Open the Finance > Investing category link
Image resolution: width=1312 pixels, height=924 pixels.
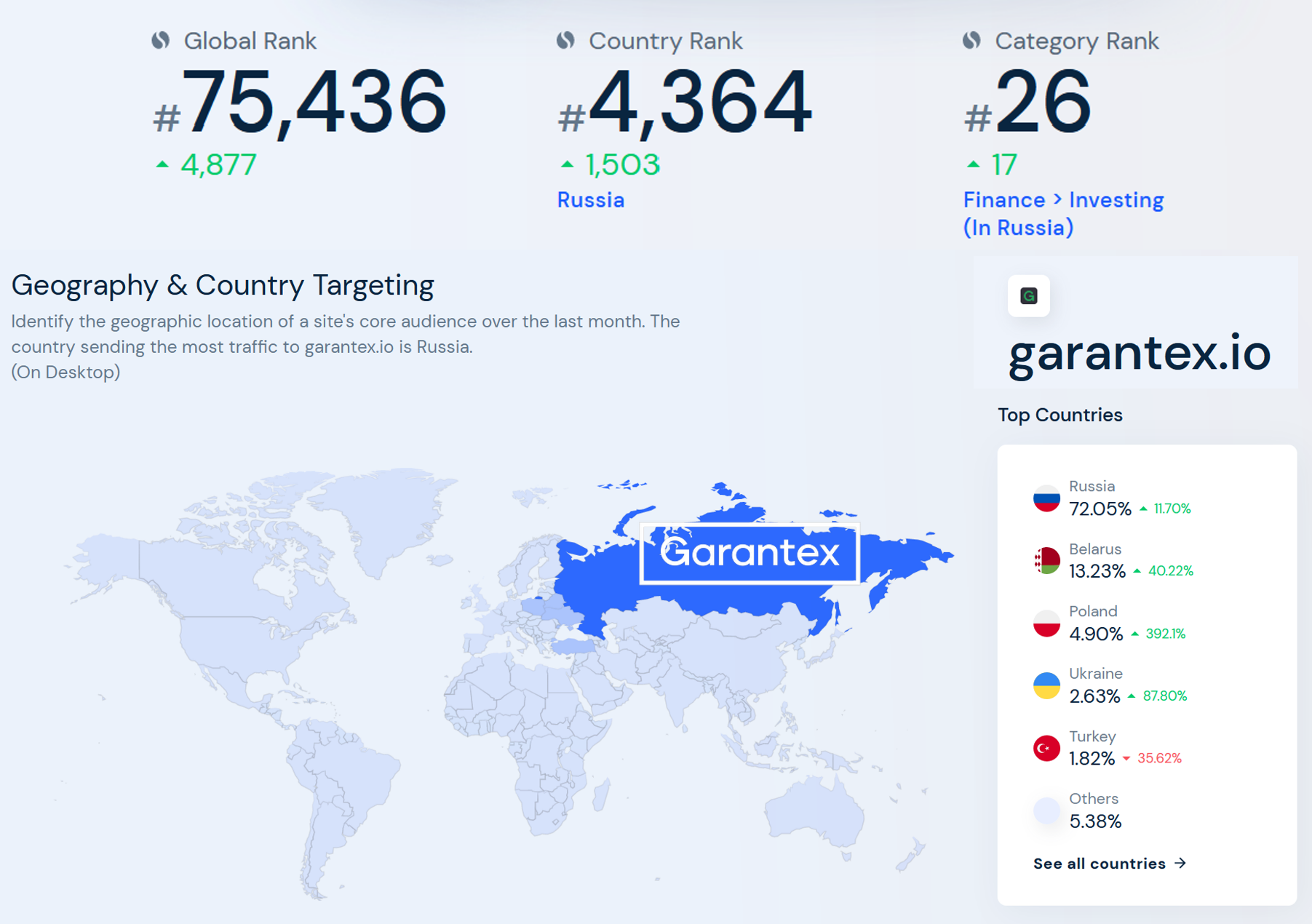coord(1063,214)
